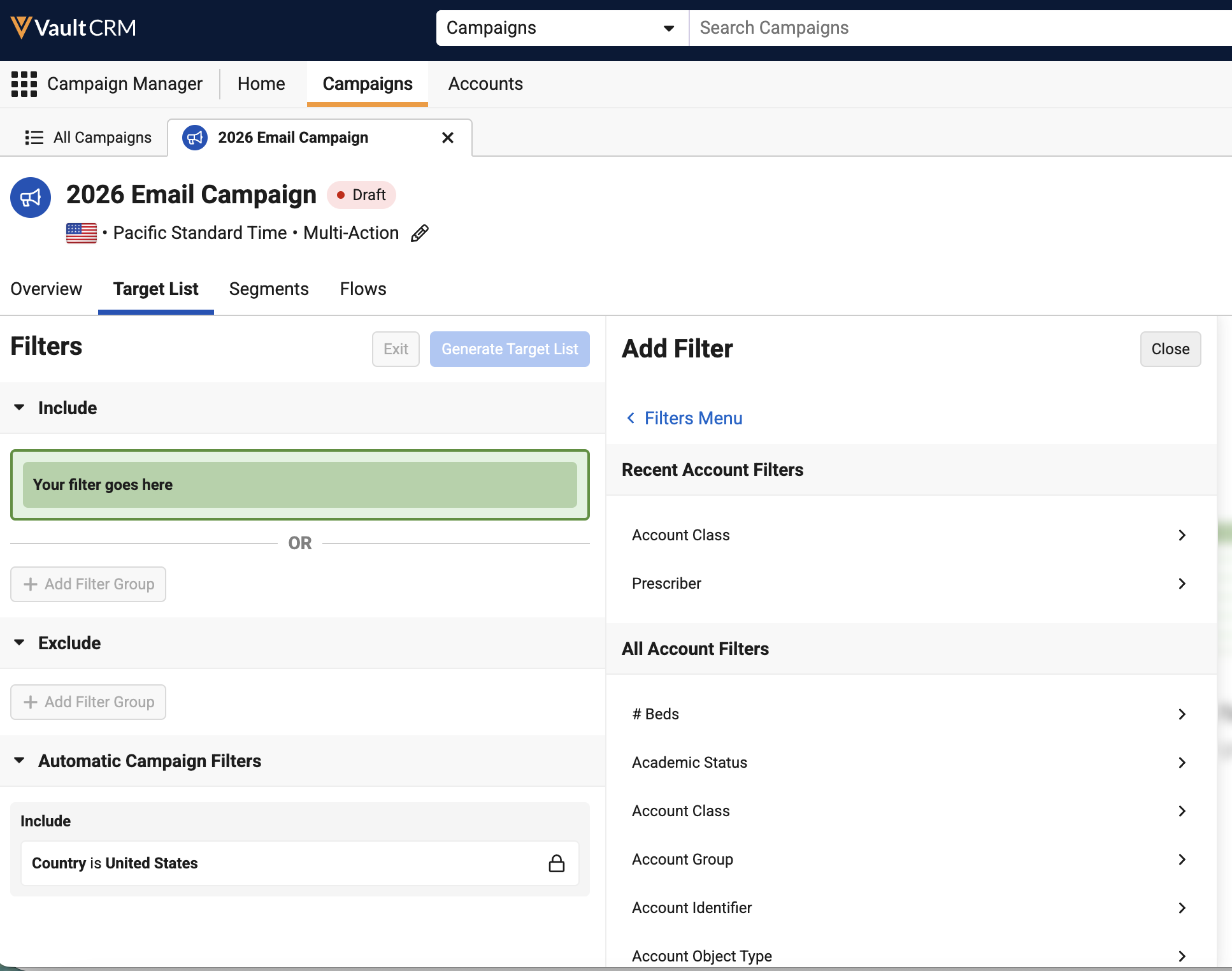The height and width of the screenshot is (971, 1232).
Task: Click the Search Campaigns field
Action: (961, 28)
